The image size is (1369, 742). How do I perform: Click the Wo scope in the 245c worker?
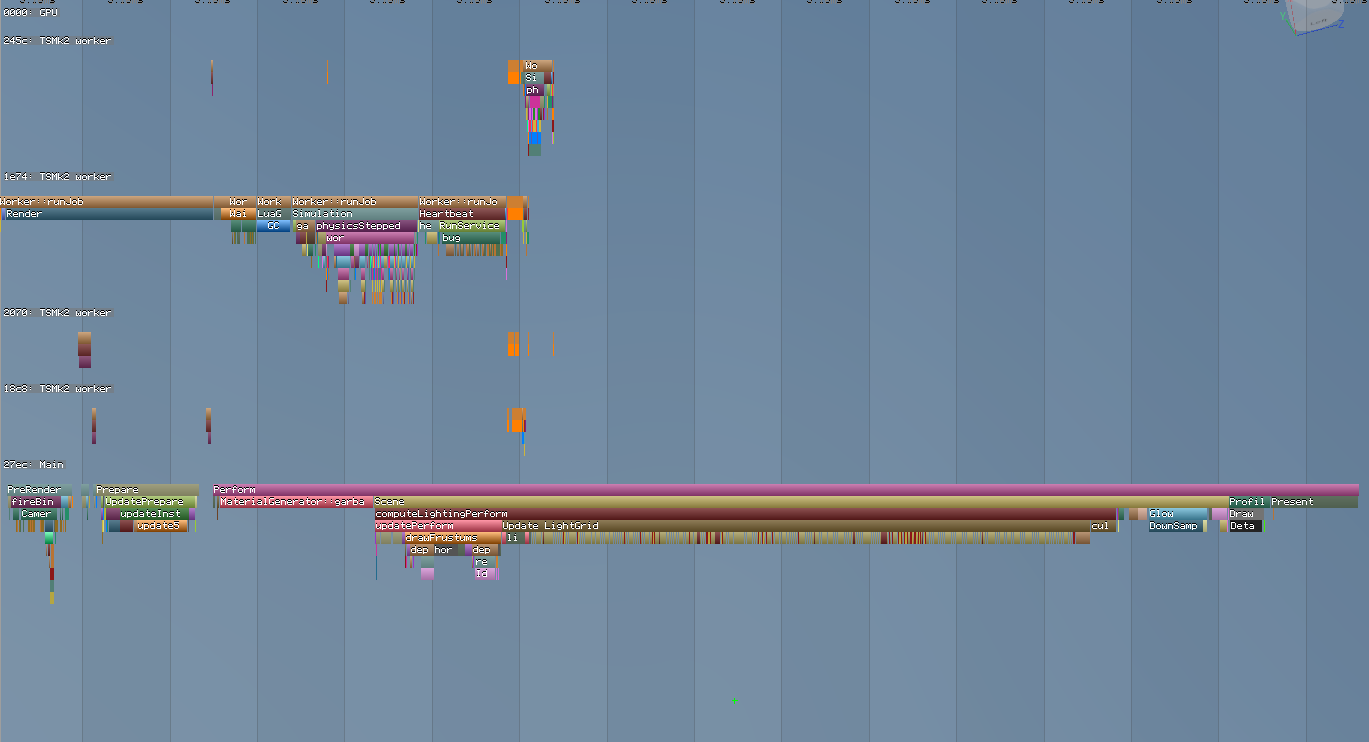pyautogui.click(x=537, y=66)
